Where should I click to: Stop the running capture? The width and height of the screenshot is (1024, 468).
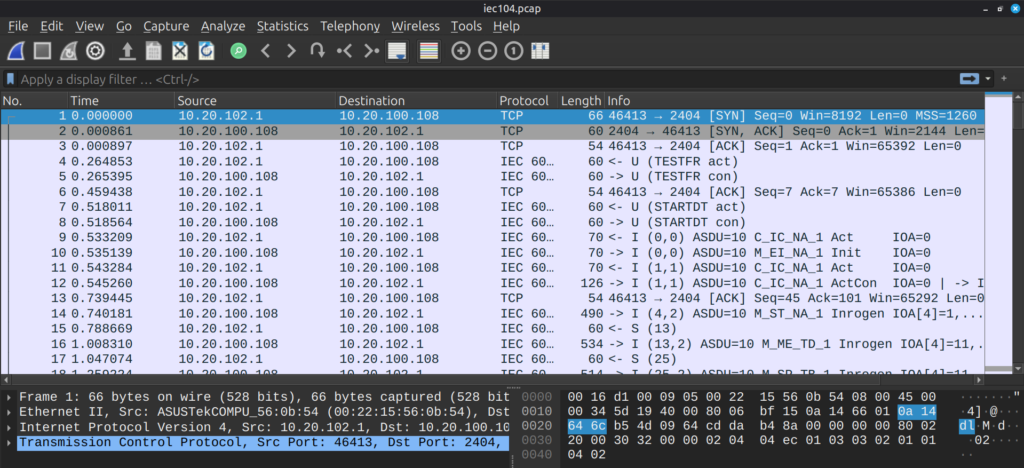[x=42, y=51]
